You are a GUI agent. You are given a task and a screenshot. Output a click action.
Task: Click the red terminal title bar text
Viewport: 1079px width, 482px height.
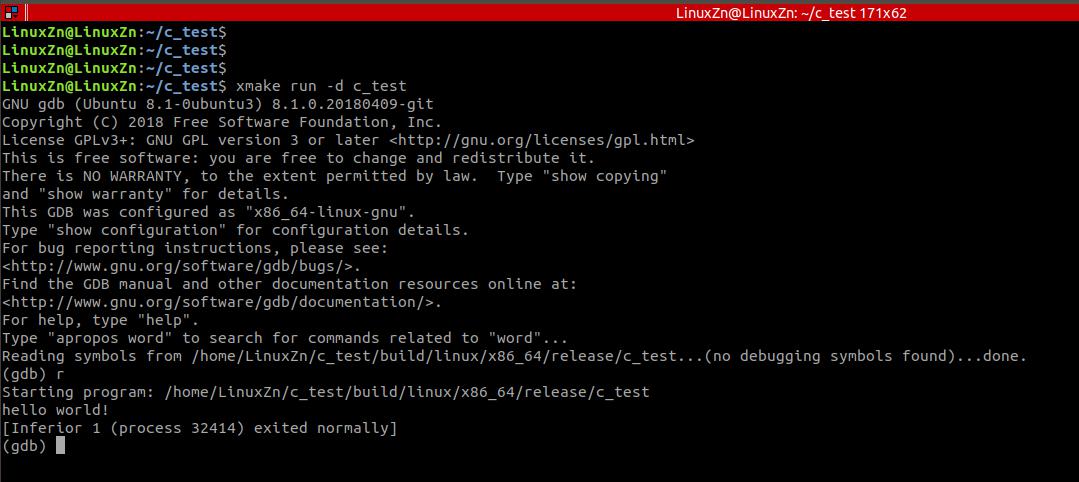tap(791, 12)
